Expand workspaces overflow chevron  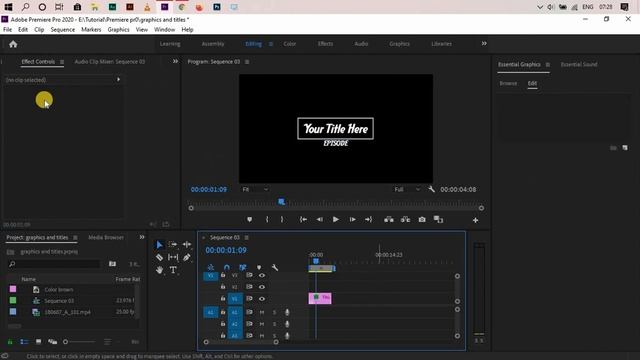pos(484,44)
